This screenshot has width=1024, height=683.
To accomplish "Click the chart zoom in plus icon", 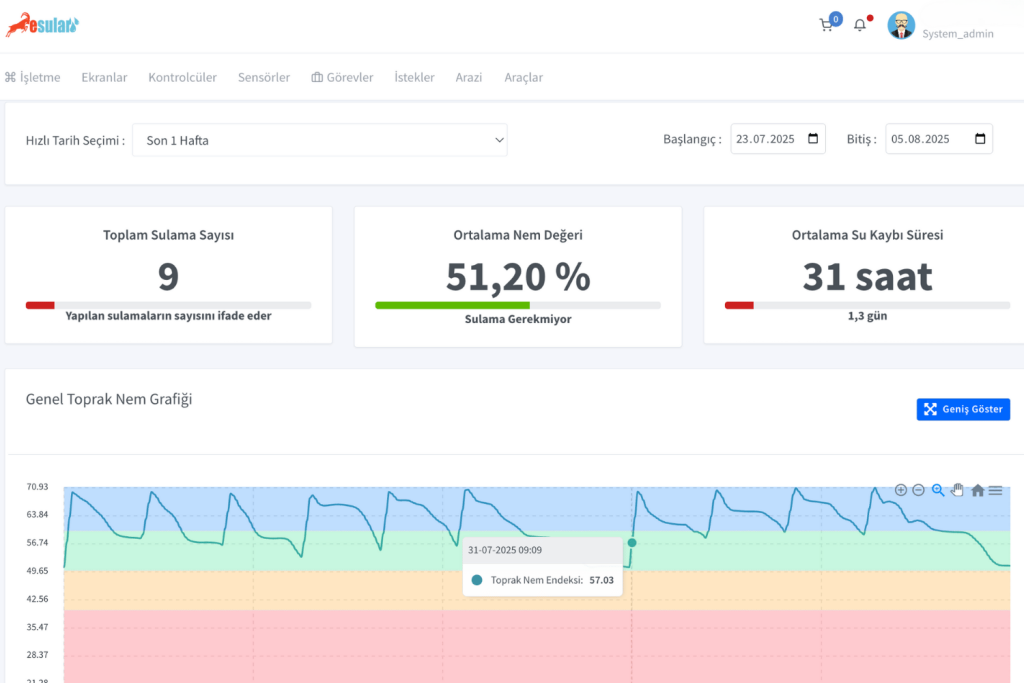I will pyautogui.click(x=901, y=490).
